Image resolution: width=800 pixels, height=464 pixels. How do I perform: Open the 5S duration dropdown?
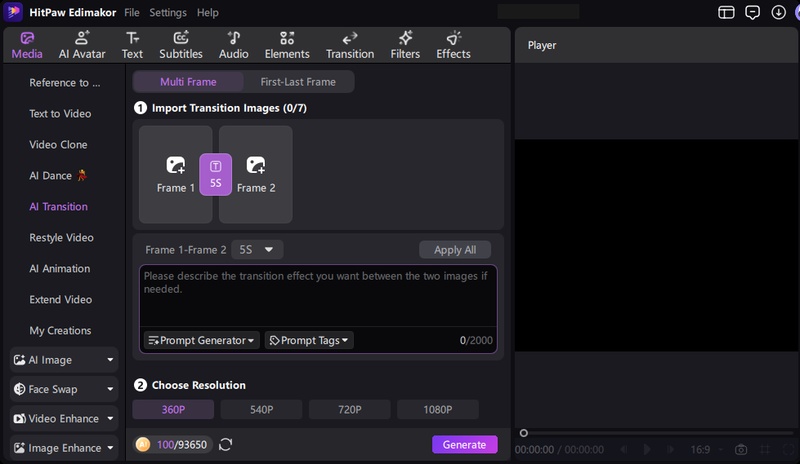coord(257,250)
